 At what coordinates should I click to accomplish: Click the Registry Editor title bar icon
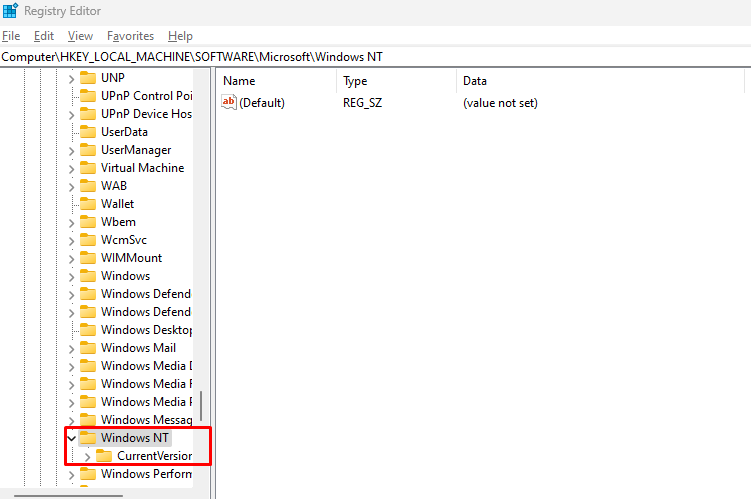[10, 10]
